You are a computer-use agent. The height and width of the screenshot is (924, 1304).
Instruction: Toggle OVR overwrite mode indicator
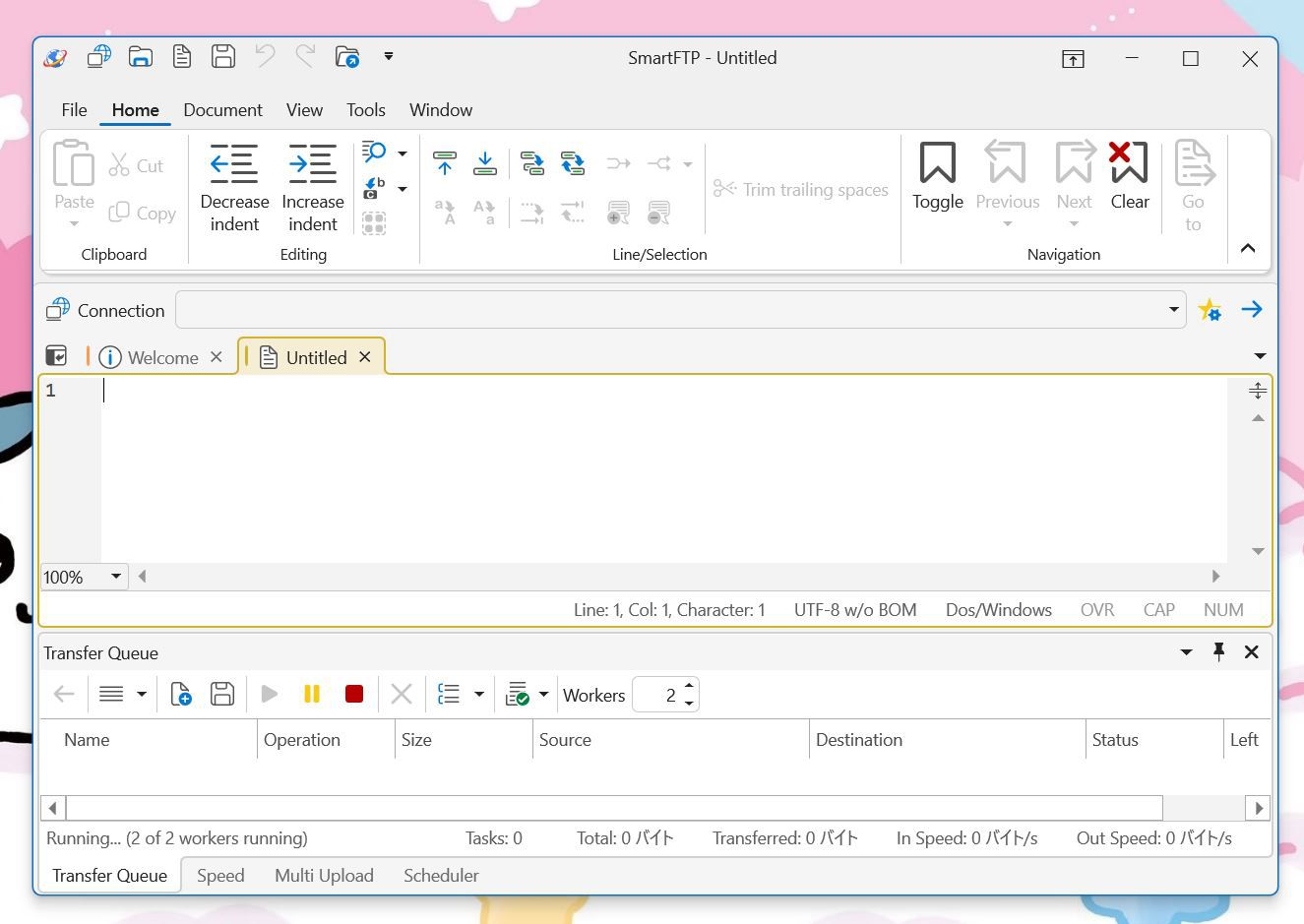1097,610
